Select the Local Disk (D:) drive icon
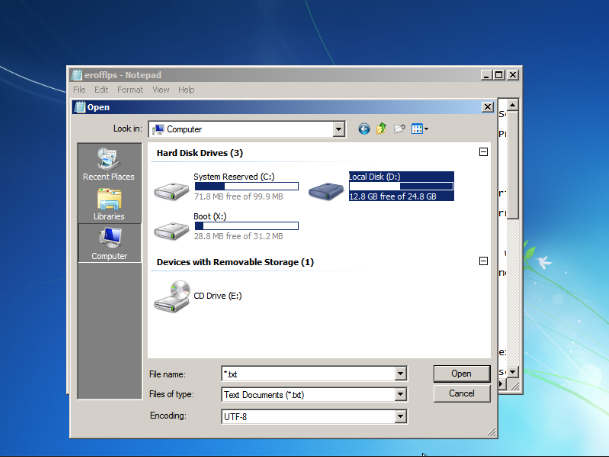 click(326, 191)
